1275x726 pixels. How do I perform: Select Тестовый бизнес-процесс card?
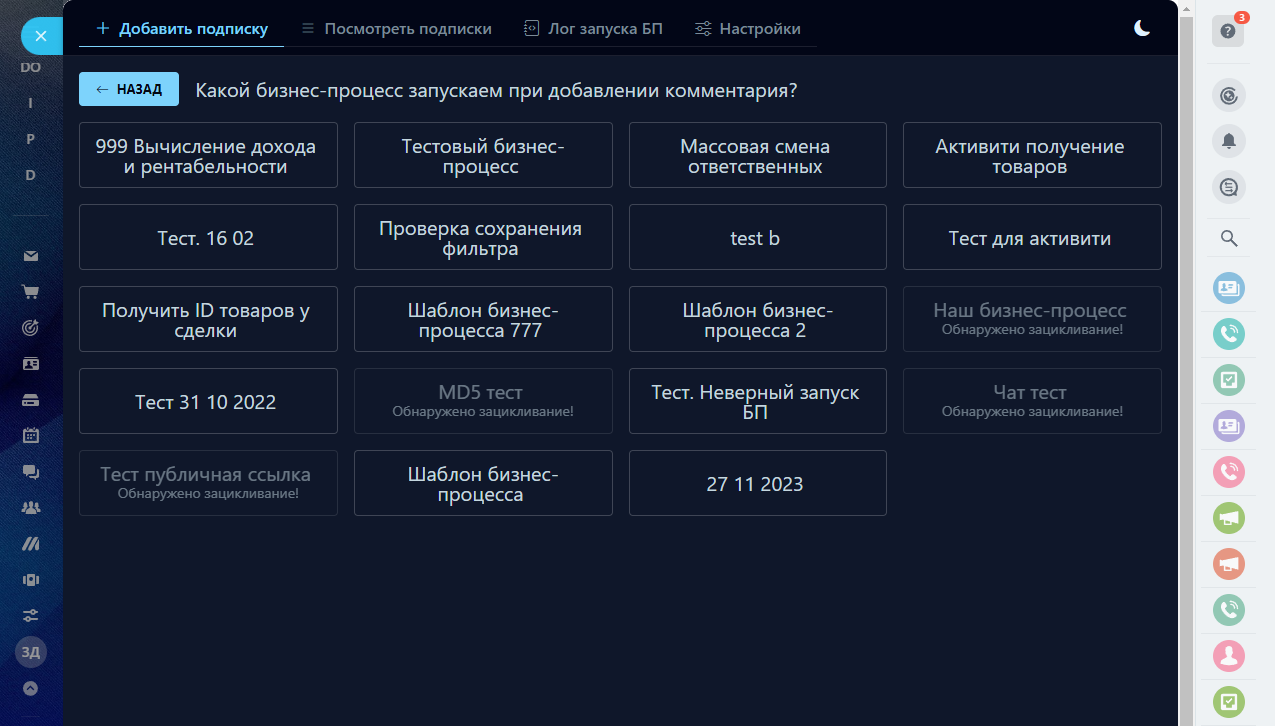pos(483,155)
